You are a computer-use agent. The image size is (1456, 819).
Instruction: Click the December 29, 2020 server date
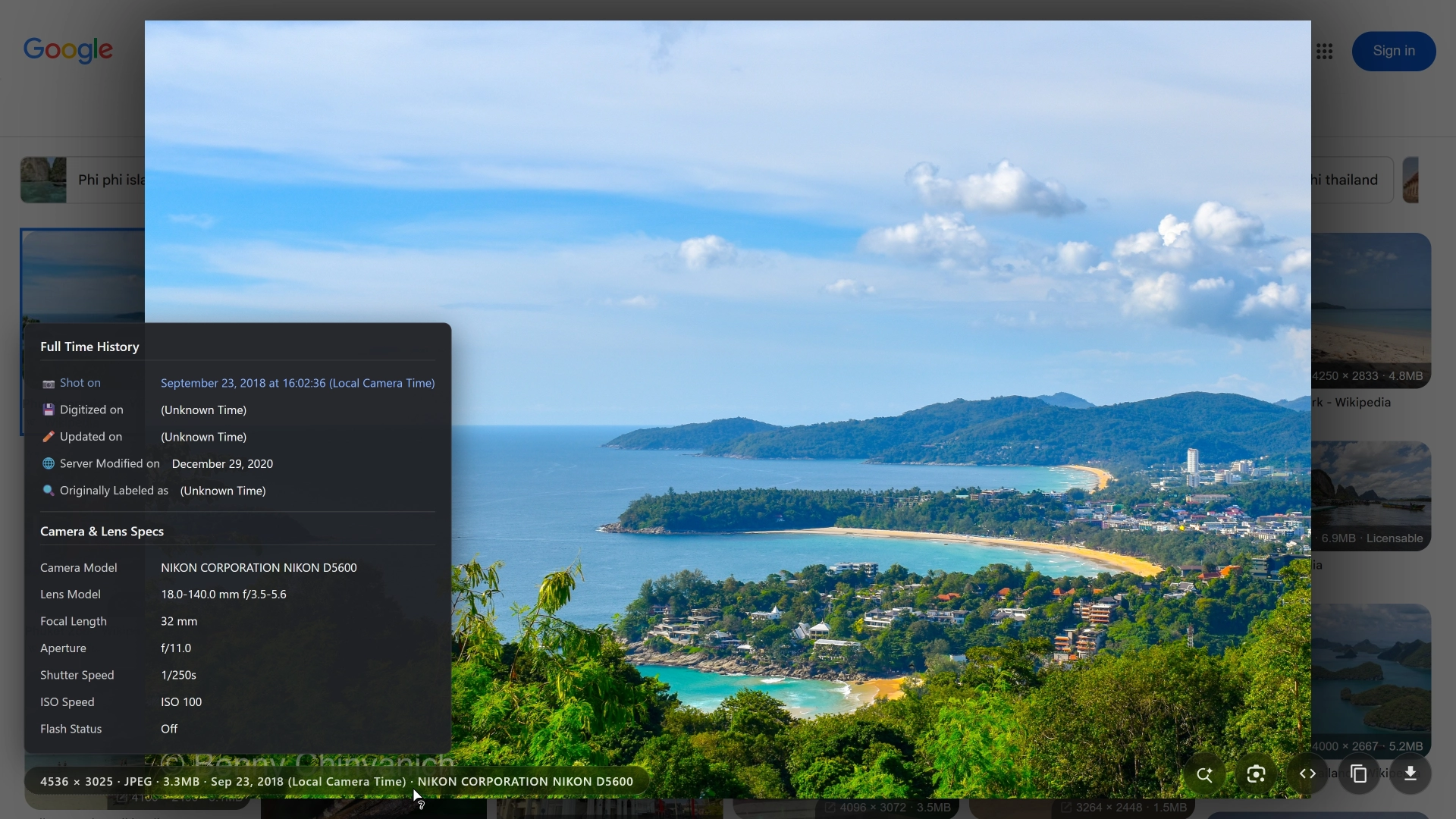coord(222,464)
